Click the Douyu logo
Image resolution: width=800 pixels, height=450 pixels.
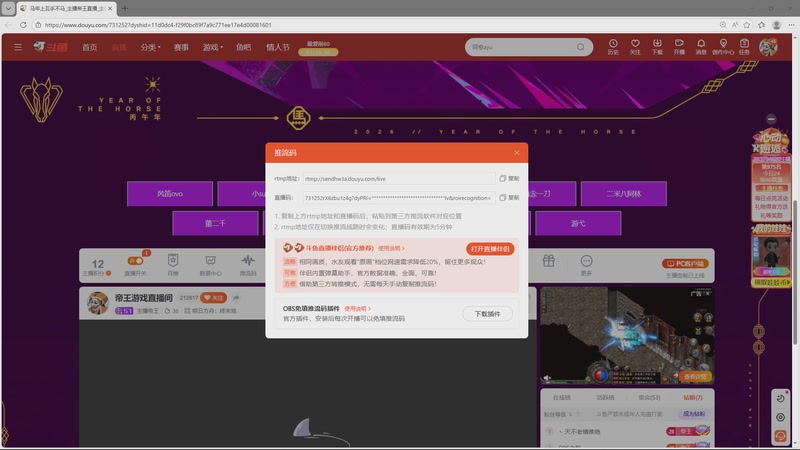[51, 47]
